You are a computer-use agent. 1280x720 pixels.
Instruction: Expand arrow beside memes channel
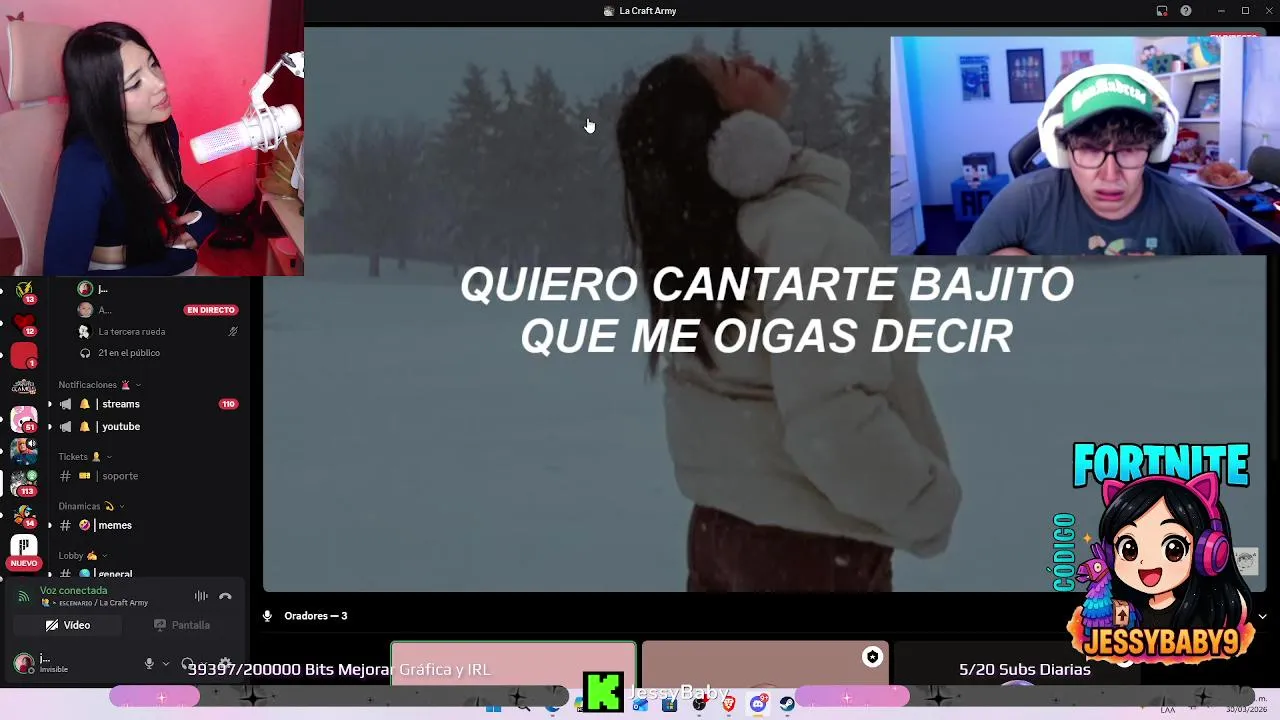(x=50, y=525)
